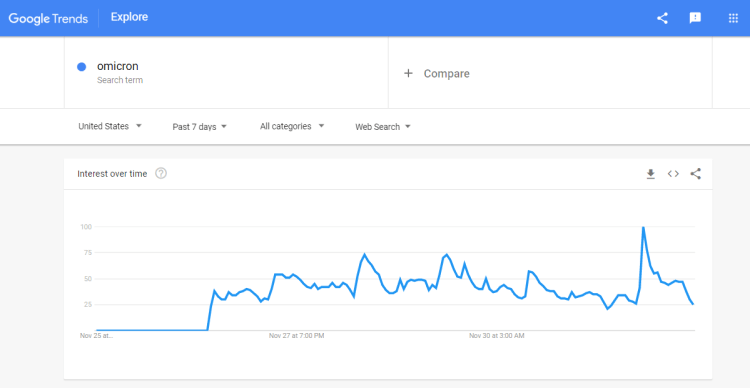Click the plus icon next to Compare
The image size is (750, 388).
point(408,73)
